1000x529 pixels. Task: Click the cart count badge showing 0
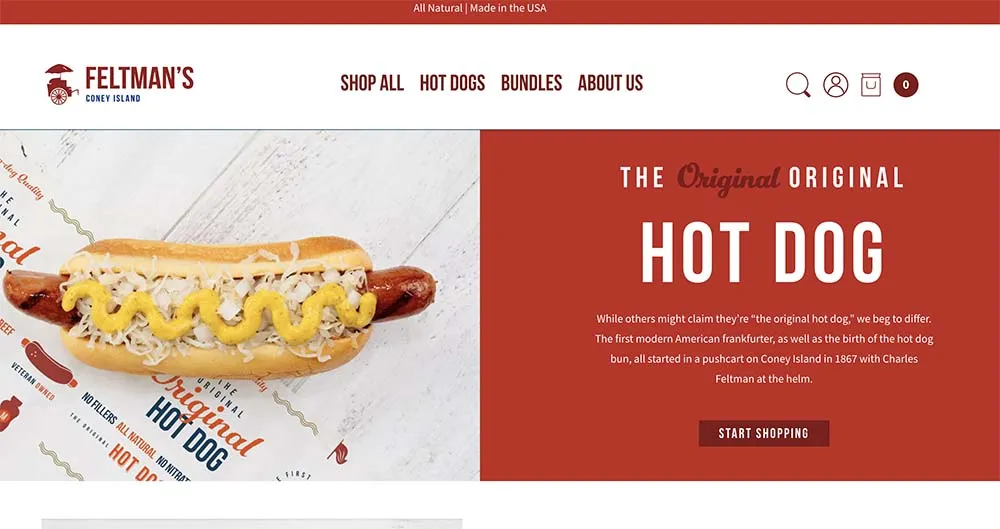click(906, 85)
